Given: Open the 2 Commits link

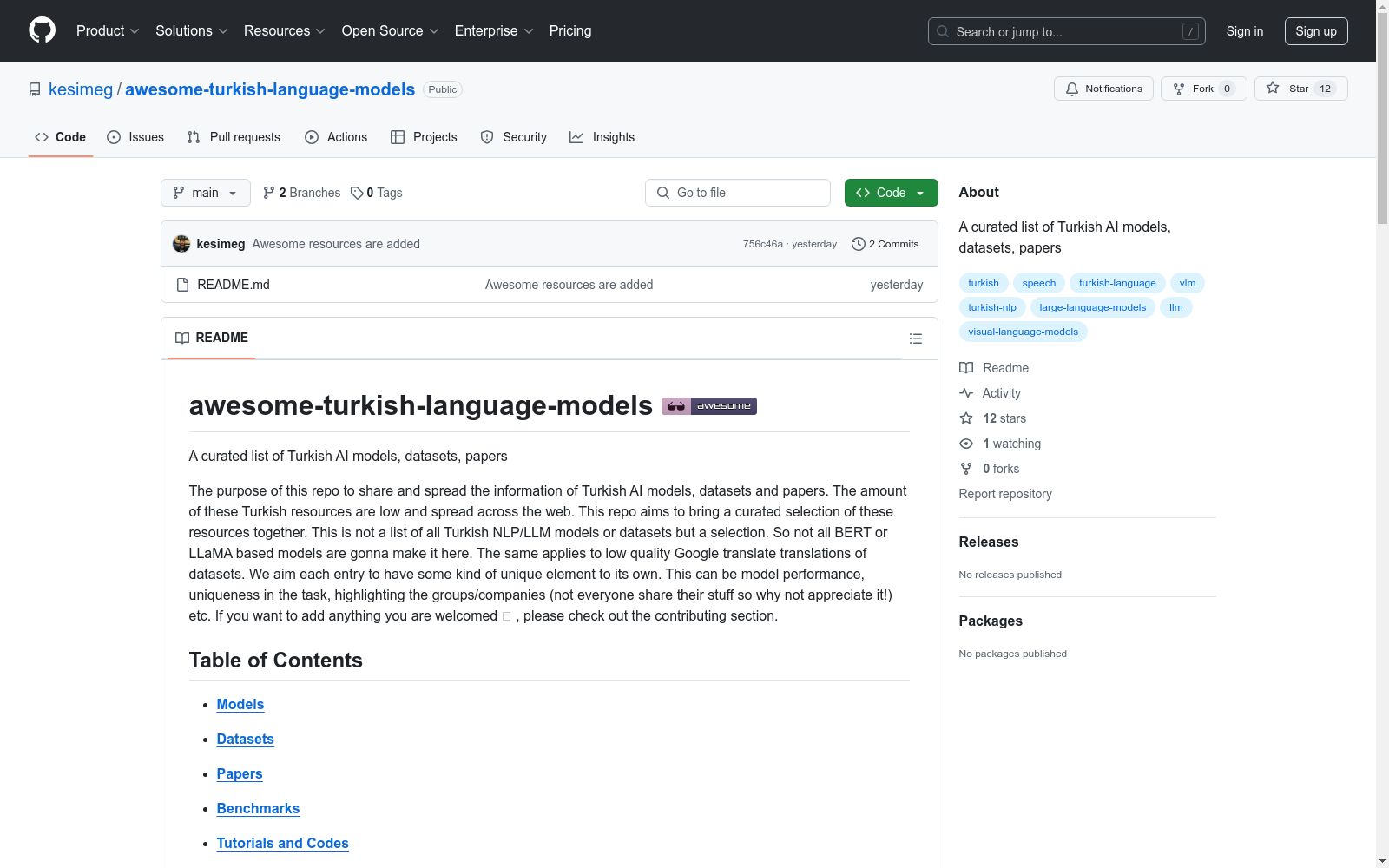Looking at the screenshot, I should click(x=885, y=244).
